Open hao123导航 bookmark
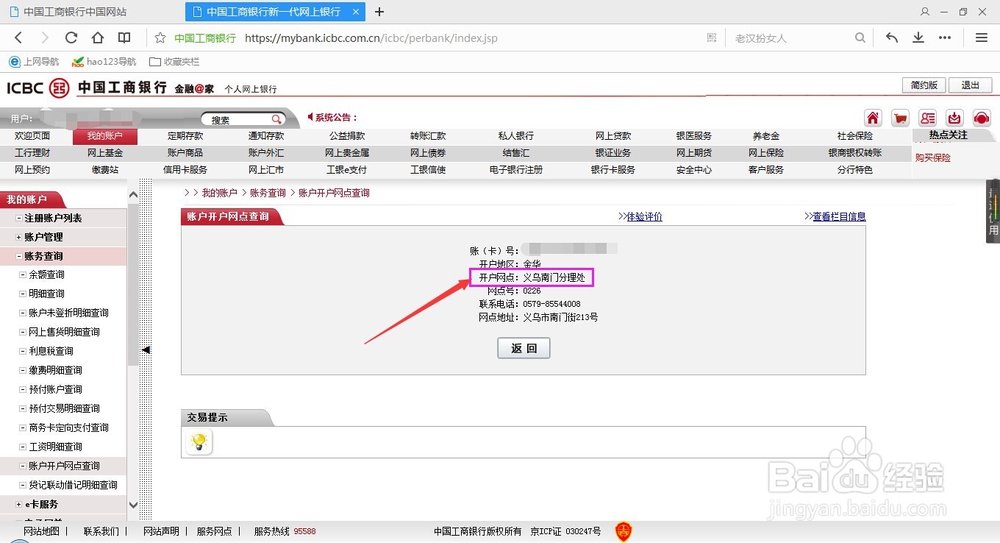Image resolution: width=1000 pixels, height=543 pixels. point(104,62)
